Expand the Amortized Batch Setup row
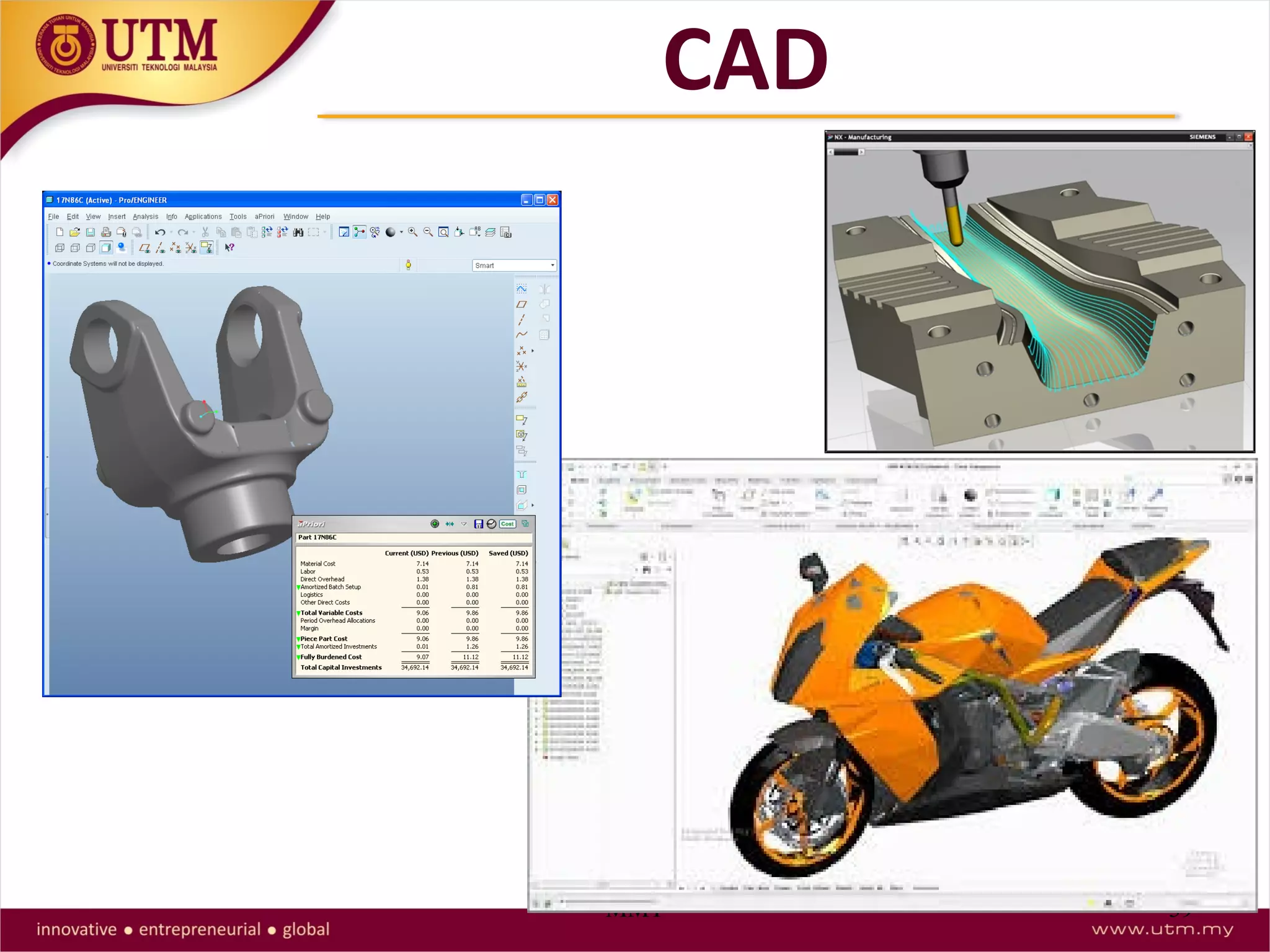Image resolution: width=1270 pixels, height=952 pixels. tap(298, 588)
